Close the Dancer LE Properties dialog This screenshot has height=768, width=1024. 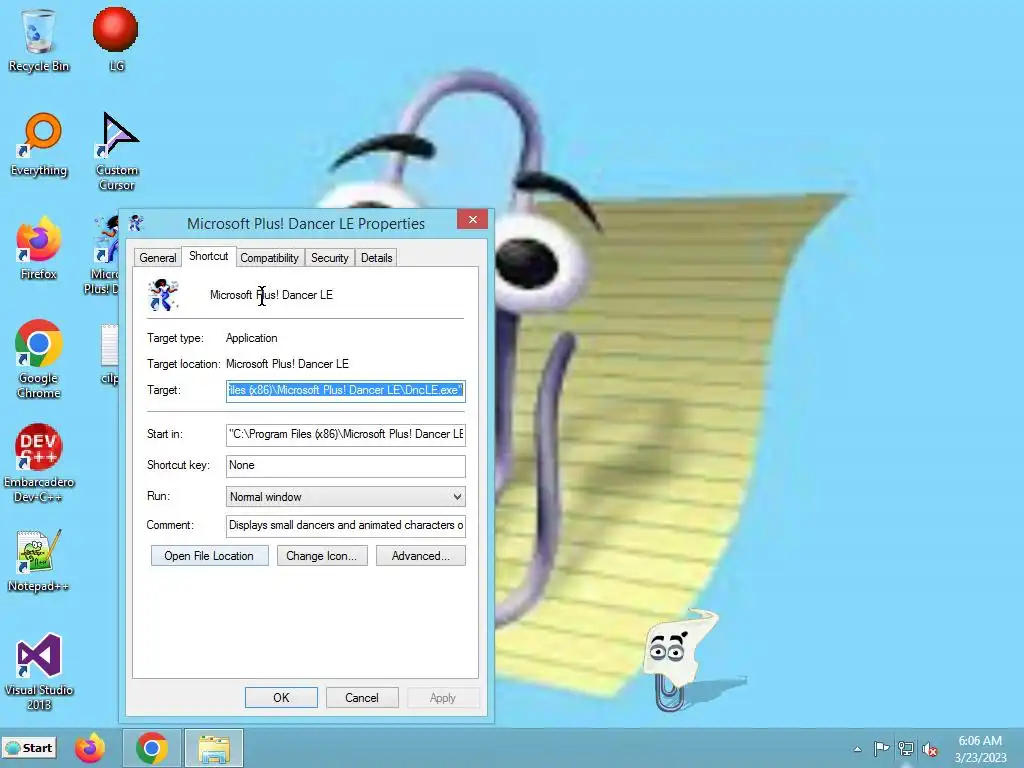tap(473, 219)
